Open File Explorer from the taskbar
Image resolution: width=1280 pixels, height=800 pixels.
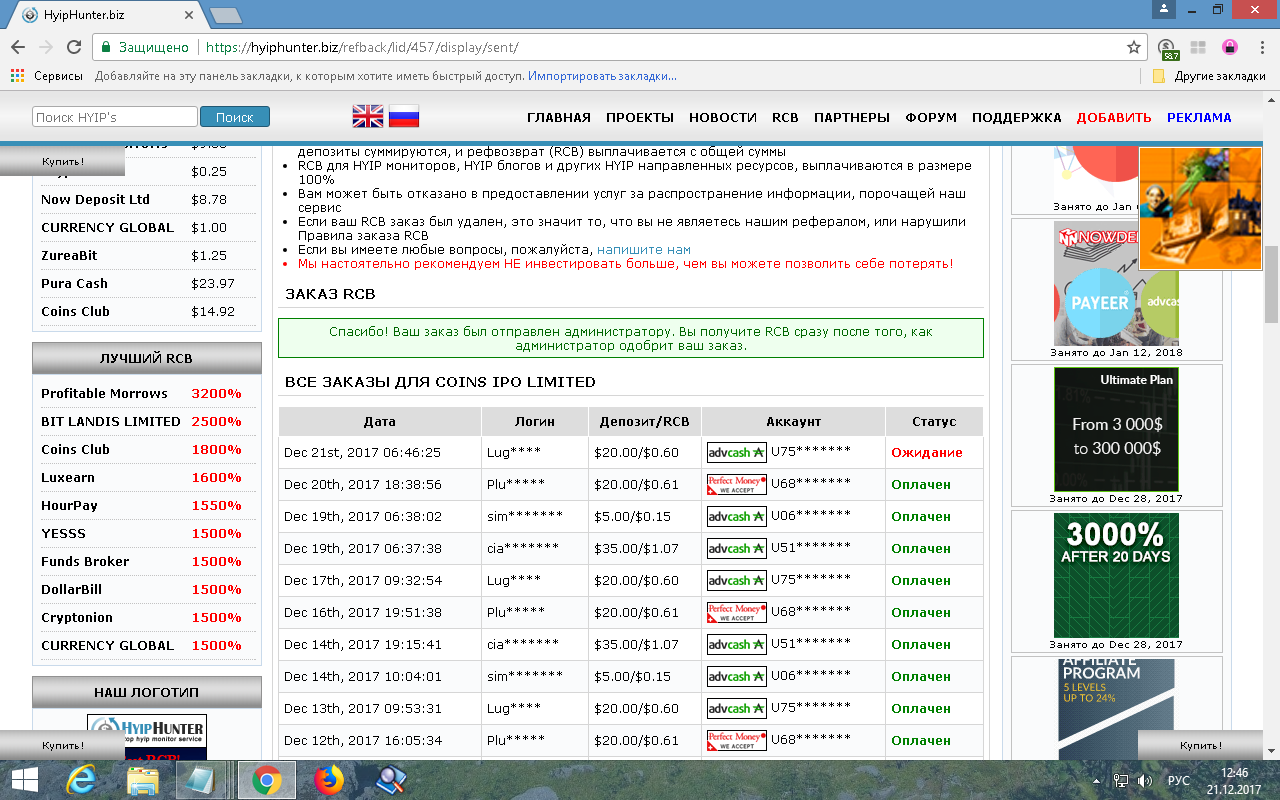pos(143,779)
